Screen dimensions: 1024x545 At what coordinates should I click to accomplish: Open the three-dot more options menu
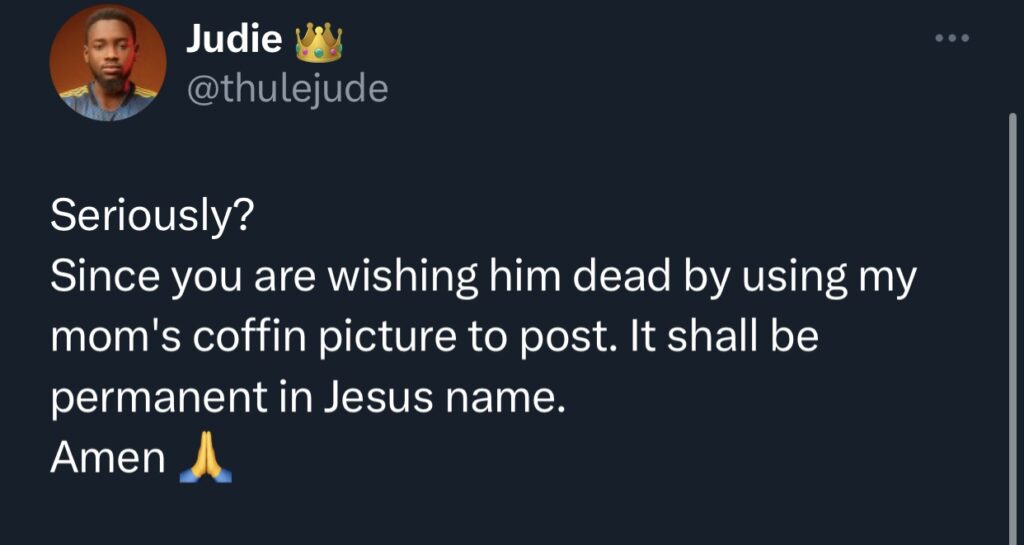click(x=952, y=38)
